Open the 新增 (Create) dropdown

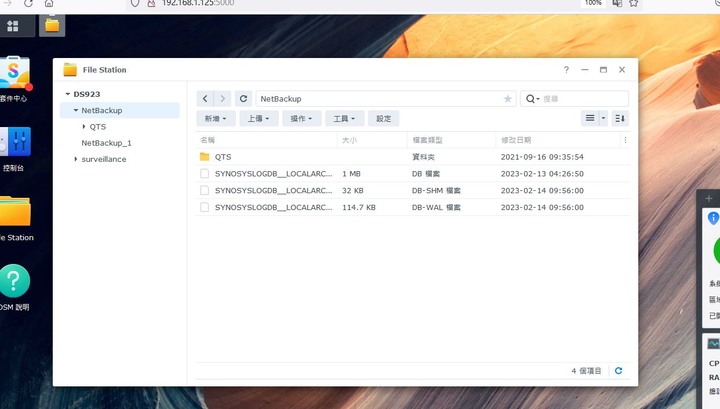click(216, 118)
